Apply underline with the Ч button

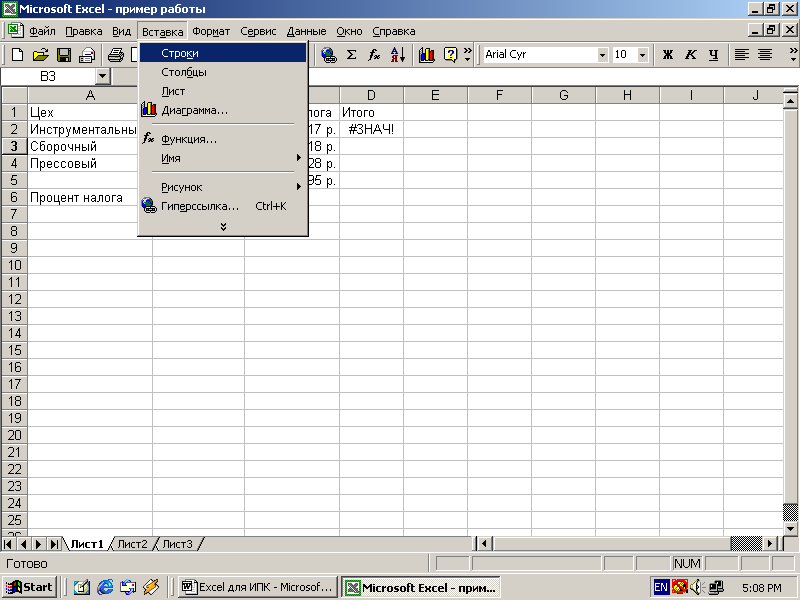click(x=714, y=55)
